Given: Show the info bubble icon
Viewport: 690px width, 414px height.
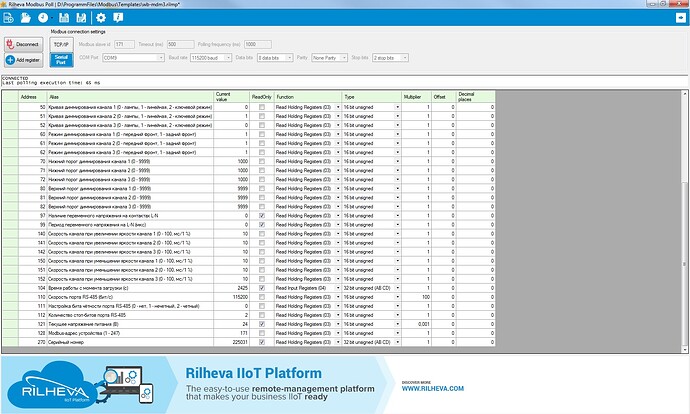Looking at the screenshot, I should pos(118,18).
